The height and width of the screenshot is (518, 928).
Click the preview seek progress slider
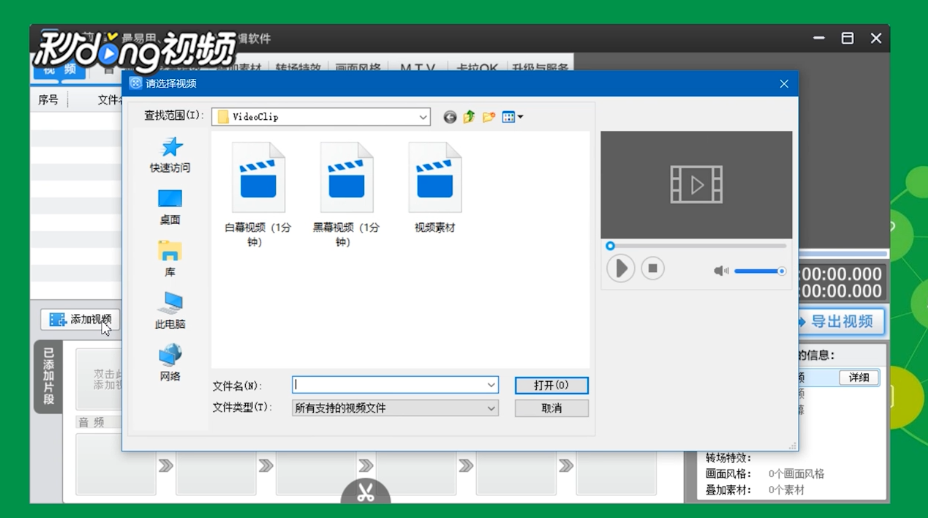(697, 246)
